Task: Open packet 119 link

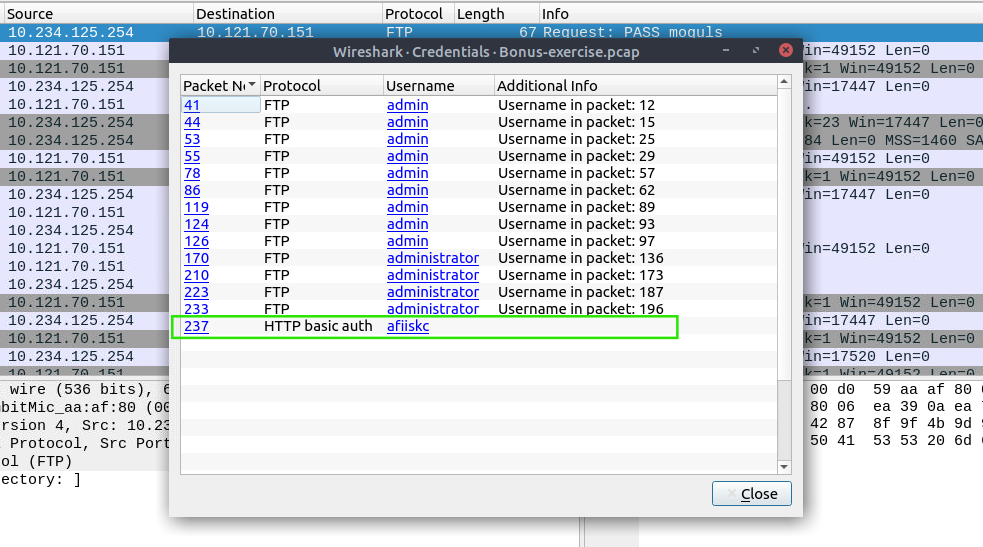Action: tap(196, 207)
